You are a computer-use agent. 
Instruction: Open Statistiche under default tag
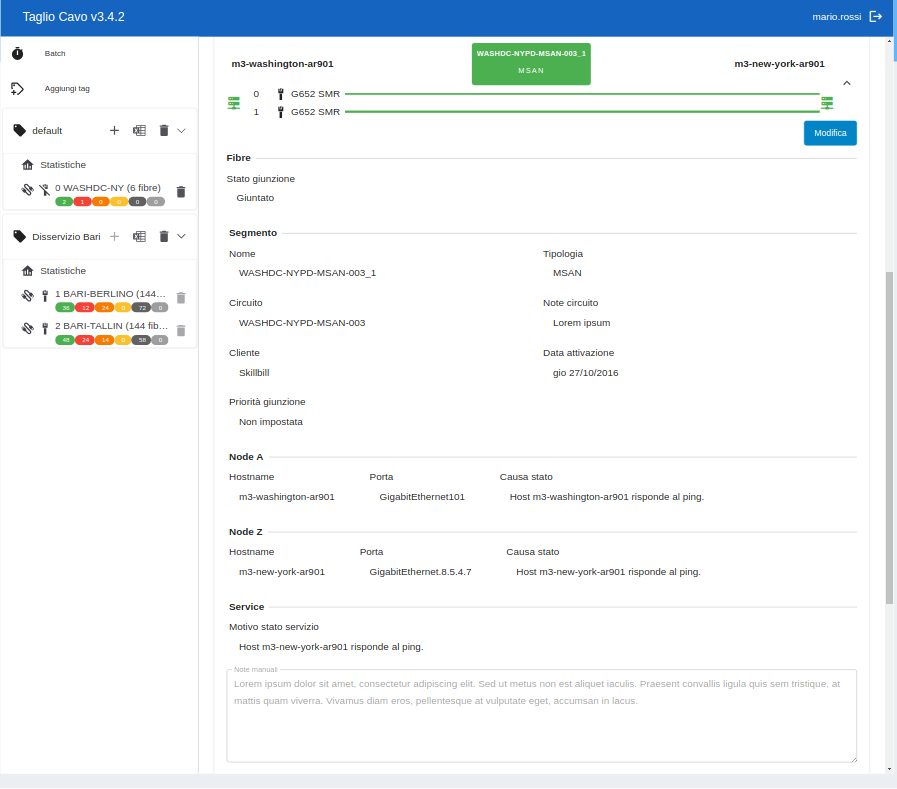pyautogui.click(x=62, y=164)
